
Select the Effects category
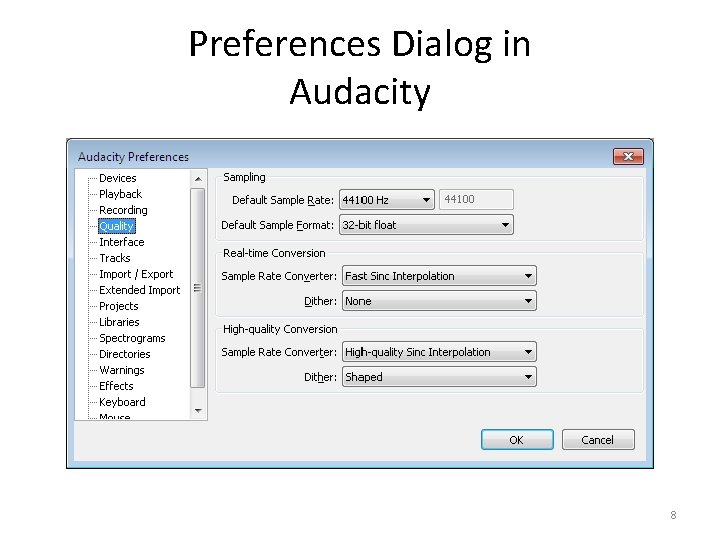(x=116, y=386)
